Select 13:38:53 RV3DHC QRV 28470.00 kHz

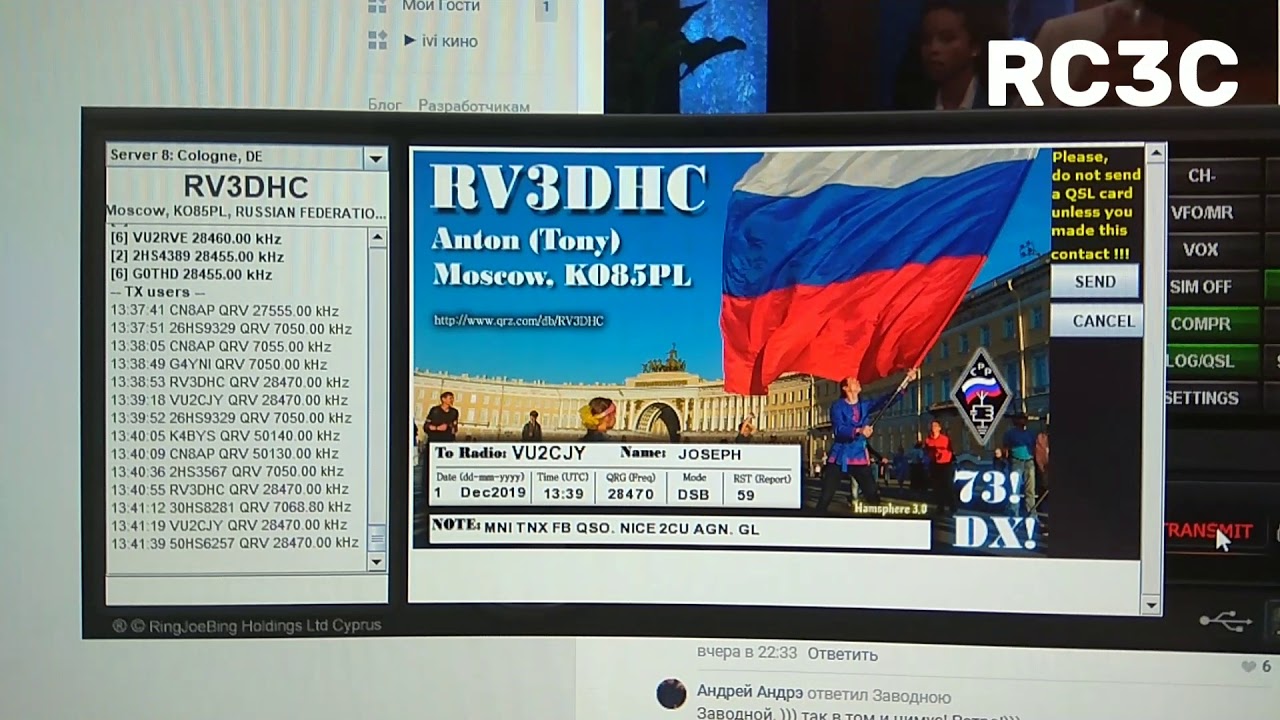pyautogui.click(x=230, y=382)
